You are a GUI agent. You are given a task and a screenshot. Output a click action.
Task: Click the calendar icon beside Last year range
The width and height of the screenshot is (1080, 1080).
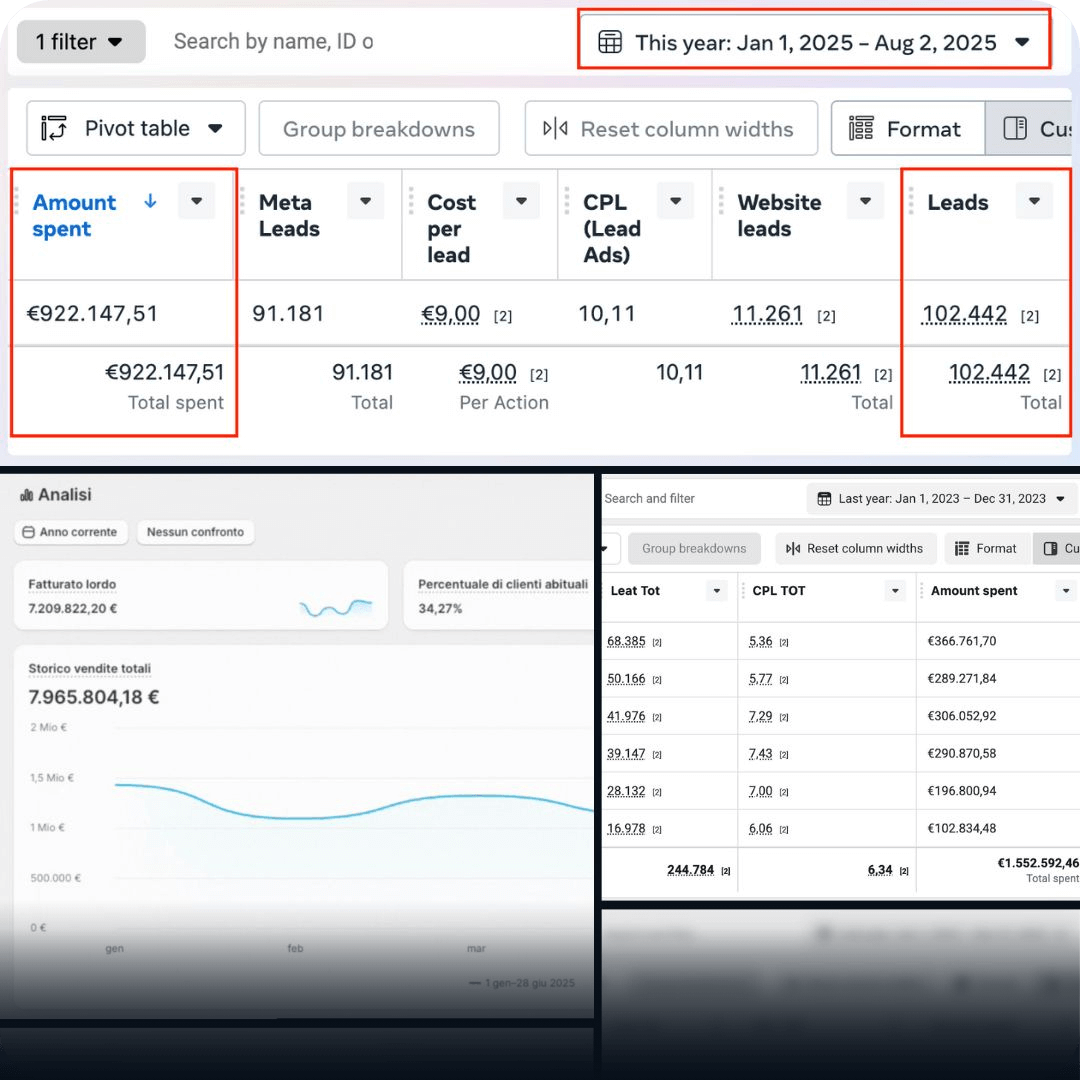824,499
